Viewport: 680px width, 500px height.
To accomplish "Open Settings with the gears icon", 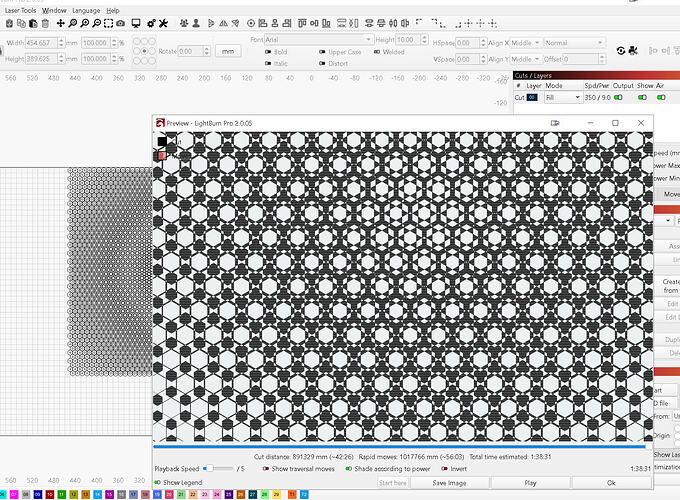I will 151,23.
